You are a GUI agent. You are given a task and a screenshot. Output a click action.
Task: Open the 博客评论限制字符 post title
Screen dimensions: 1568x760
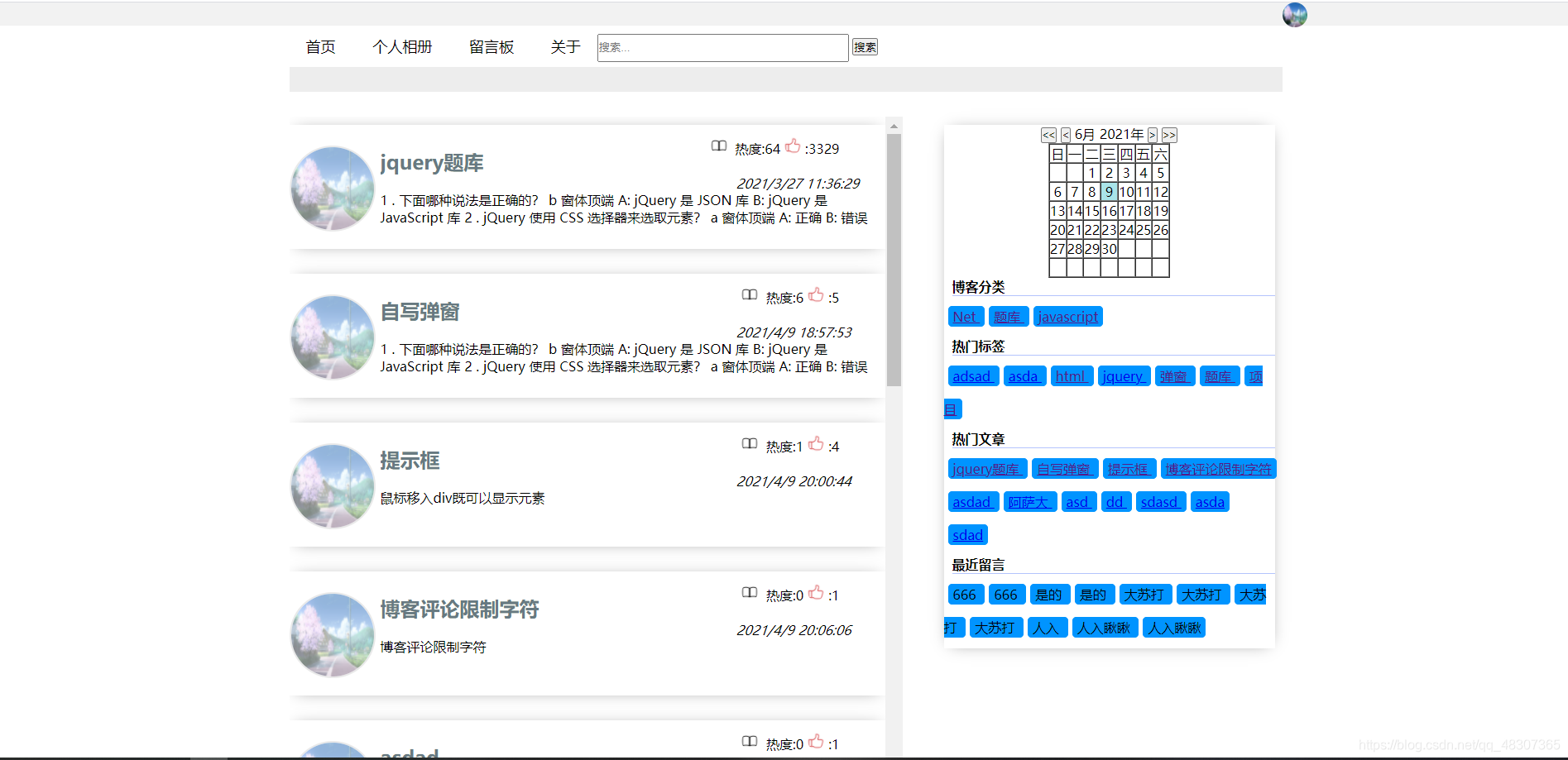(x=459, y=609)
